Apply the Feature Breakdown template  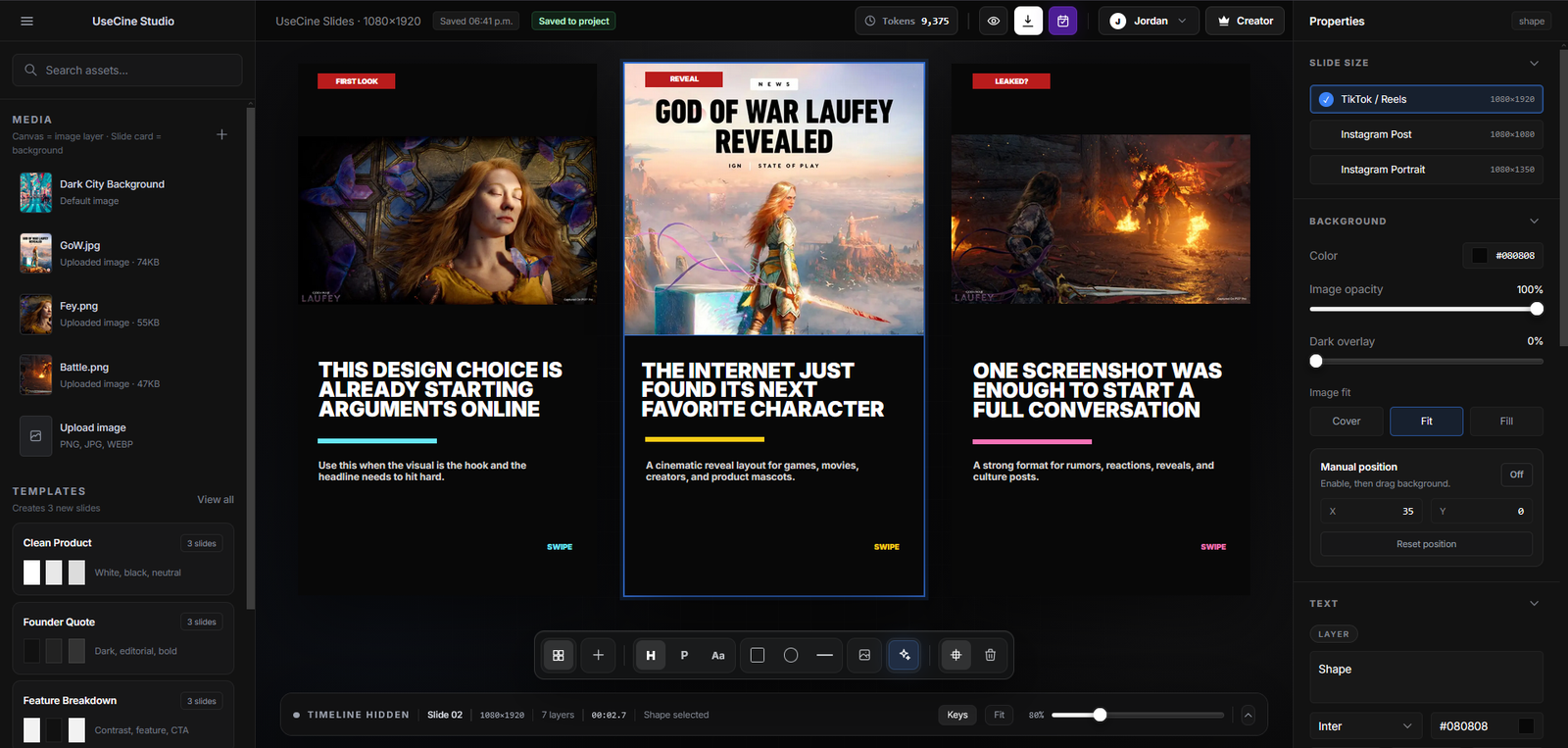(122, 715)
